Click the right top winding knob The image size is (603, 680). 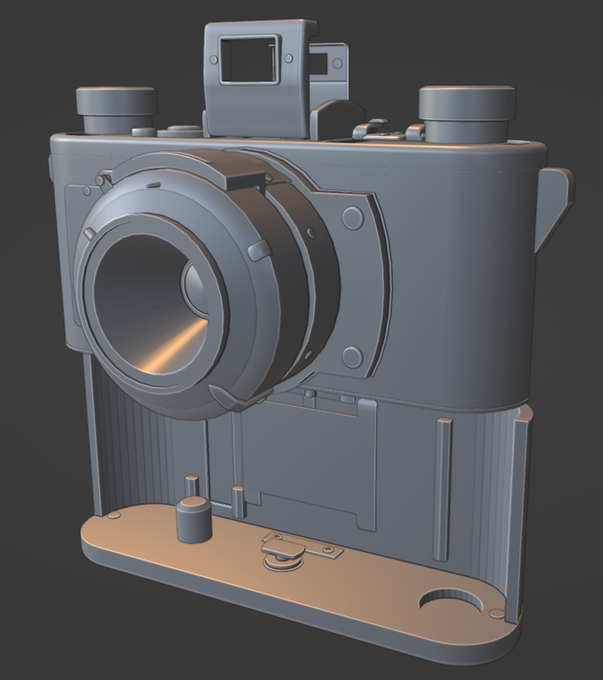click(x=467, y=114)
